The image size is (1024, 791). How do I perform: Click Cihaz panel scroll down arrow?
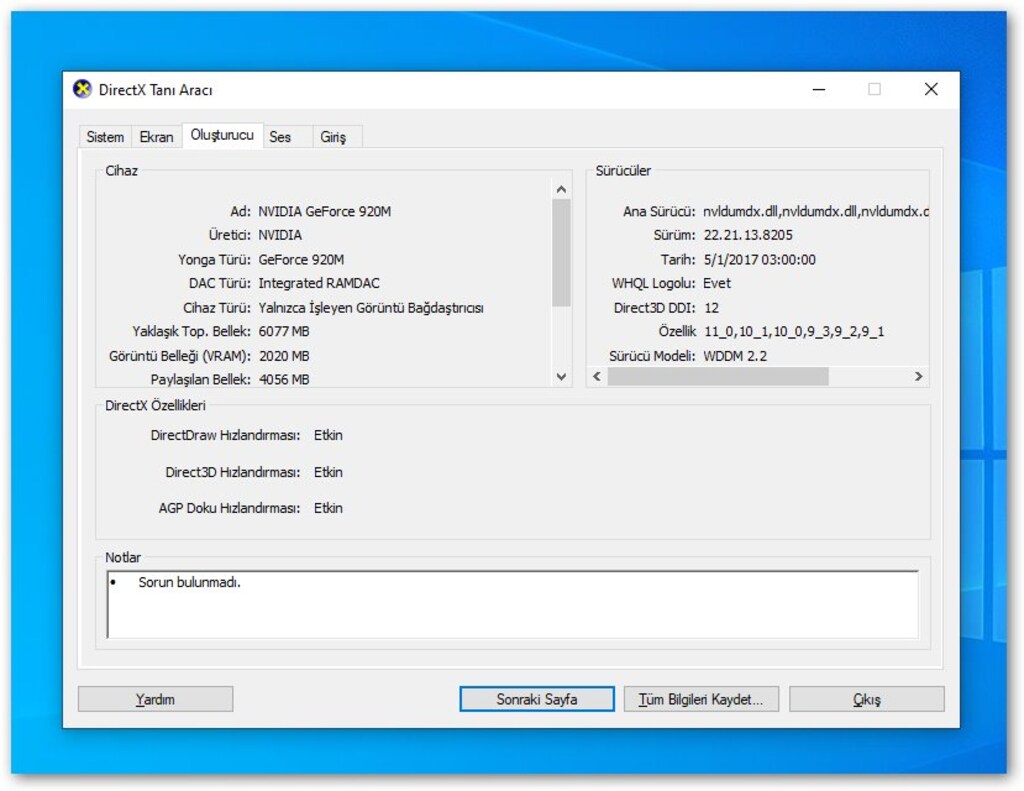[x=561, y=377]
